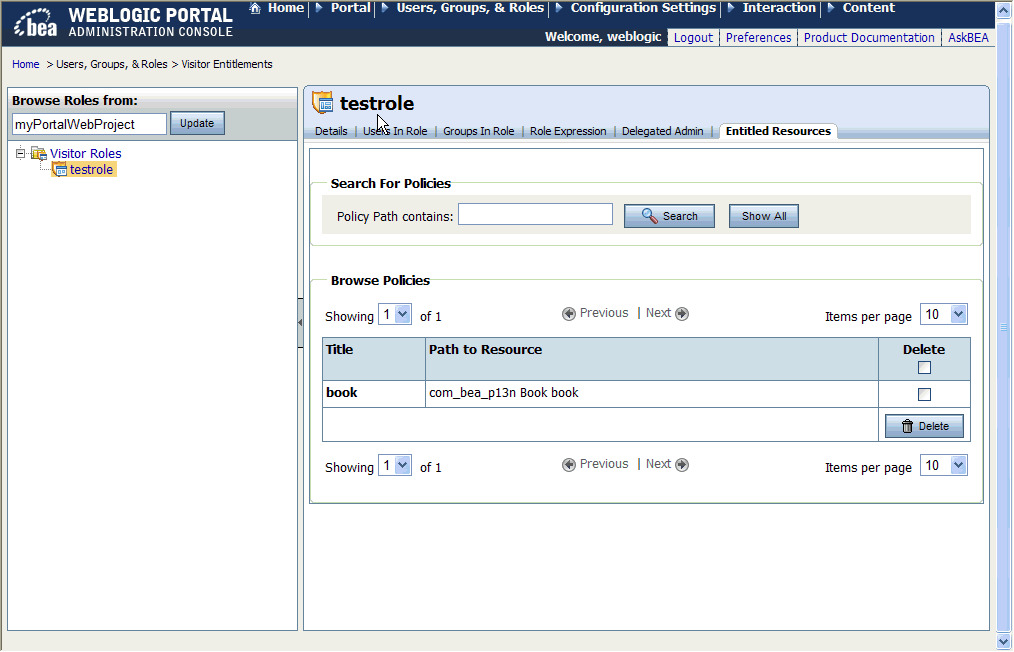1014x652 pixels.
Task: Open the Users, Groups, & Roles menu
Action: [470, 8]
